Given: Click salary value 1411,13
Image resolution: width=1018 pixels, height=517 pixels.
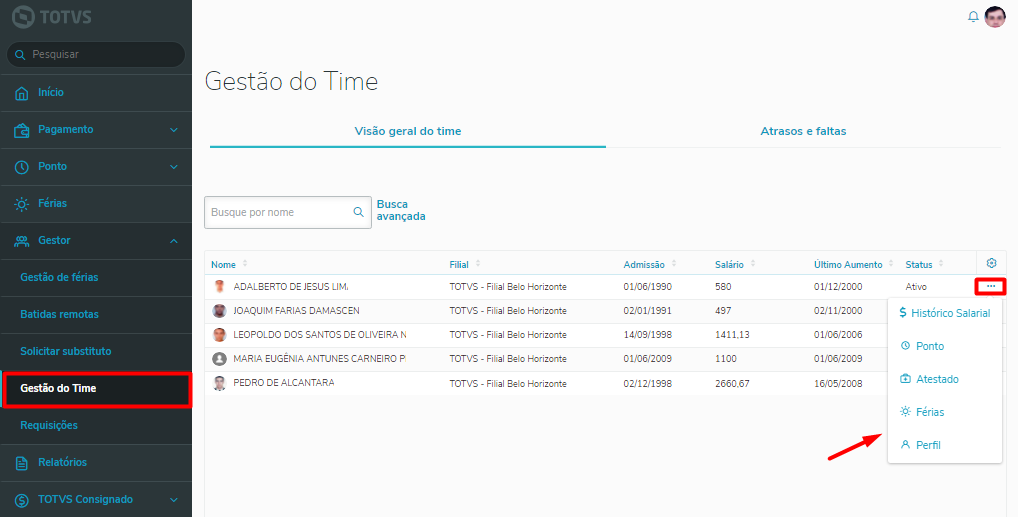Looking at the screenshot, I should (732, 335).
